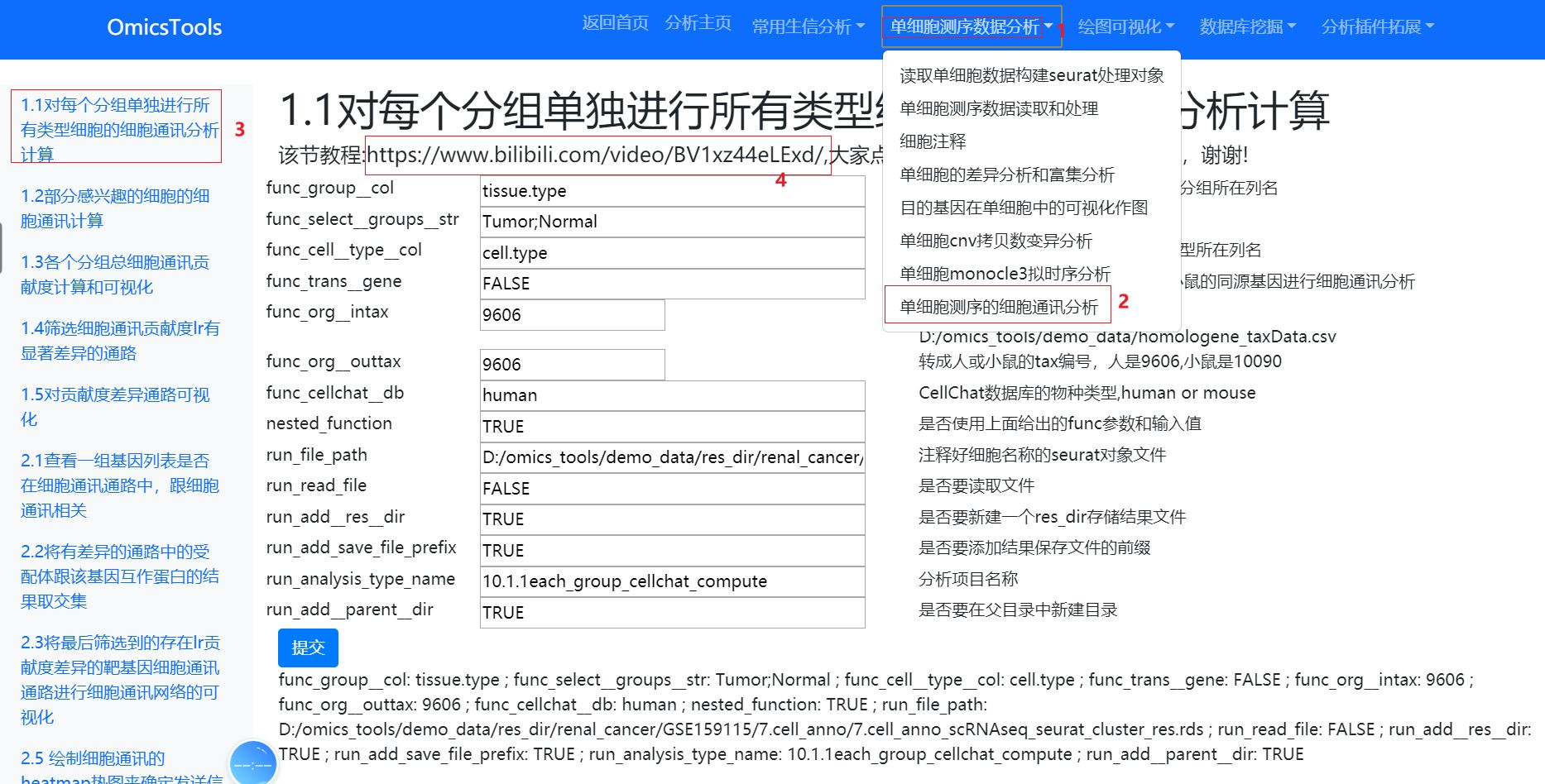Click the func_group__col input field
1545x784 pixels.
pos(672,191)
